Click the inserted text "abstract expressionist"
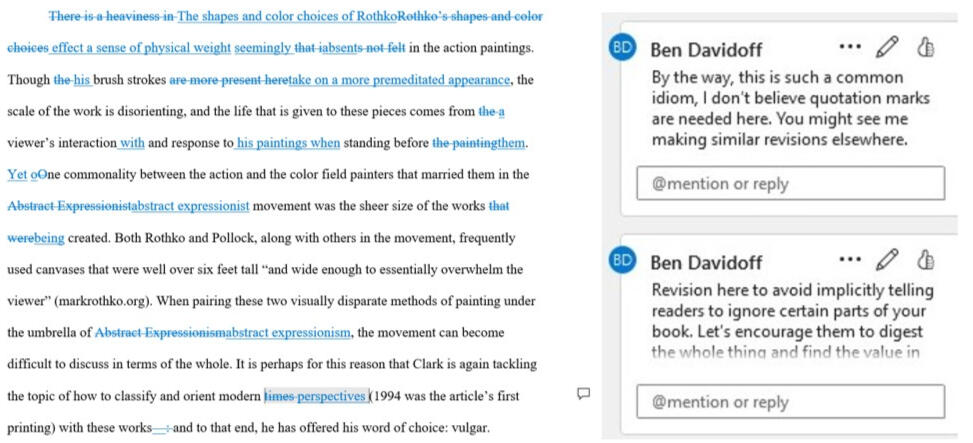The height and width of the screenshot is (443, 973). (x=191, y=206)
